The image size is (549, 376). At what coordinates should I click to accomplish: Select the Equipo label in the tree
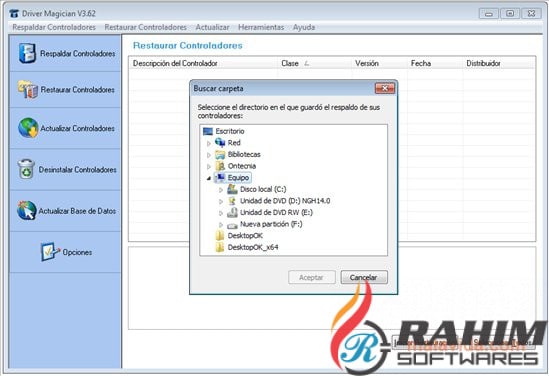(x=238, y=177)
